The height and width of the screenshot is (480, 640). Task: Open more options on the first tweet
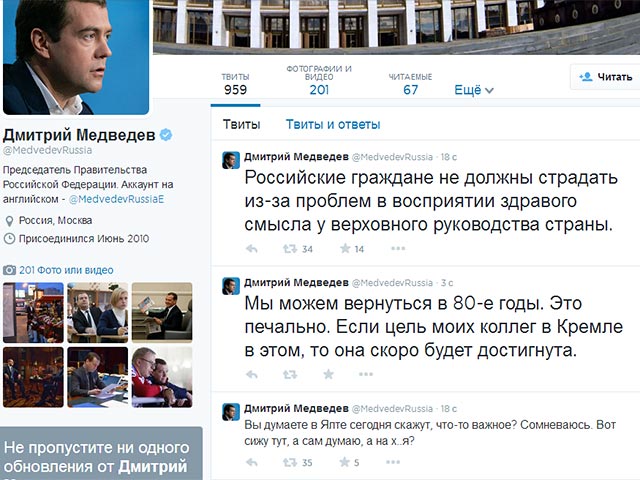coord(398,248)
